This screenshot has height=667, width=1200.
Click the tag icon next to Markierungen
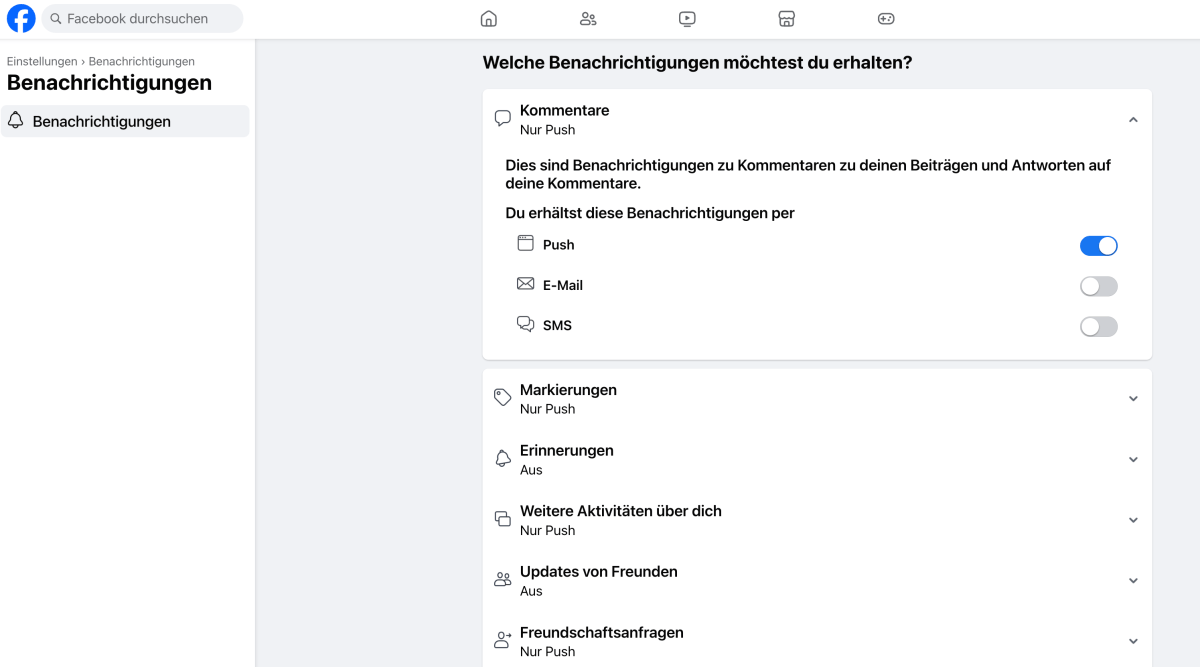click(x=503, y=398)
